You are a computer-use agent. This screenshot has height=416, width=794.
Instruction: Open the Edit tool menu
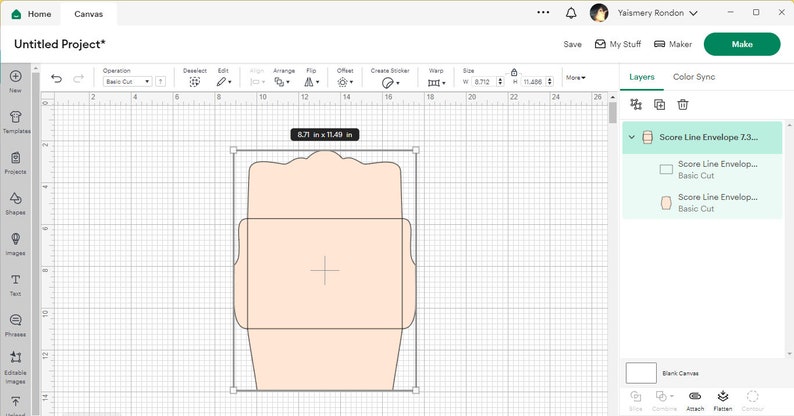(x=223, y=81)
